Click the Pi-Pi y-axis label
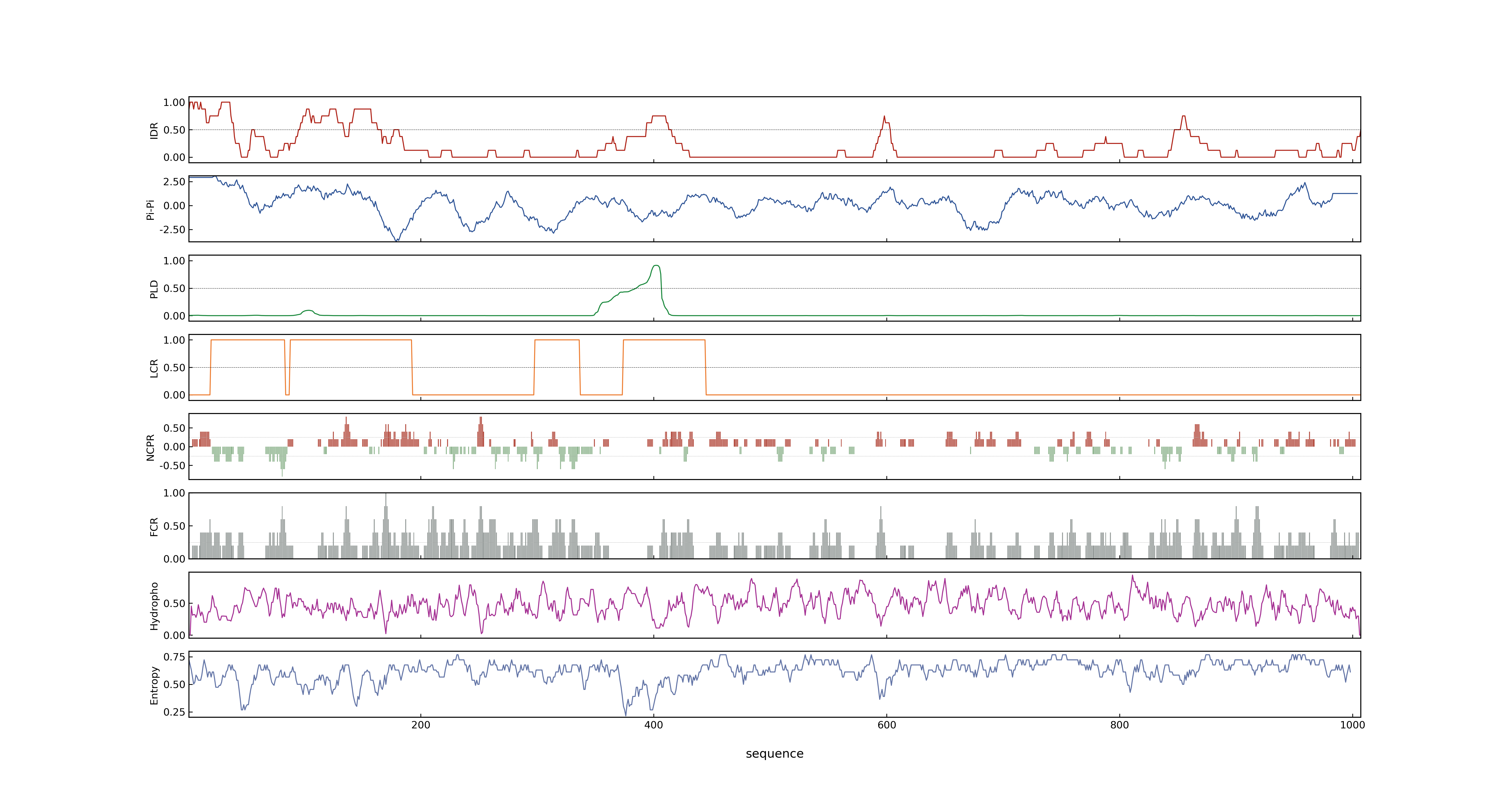Screen dimensions: 1512x806 point(150,209)
